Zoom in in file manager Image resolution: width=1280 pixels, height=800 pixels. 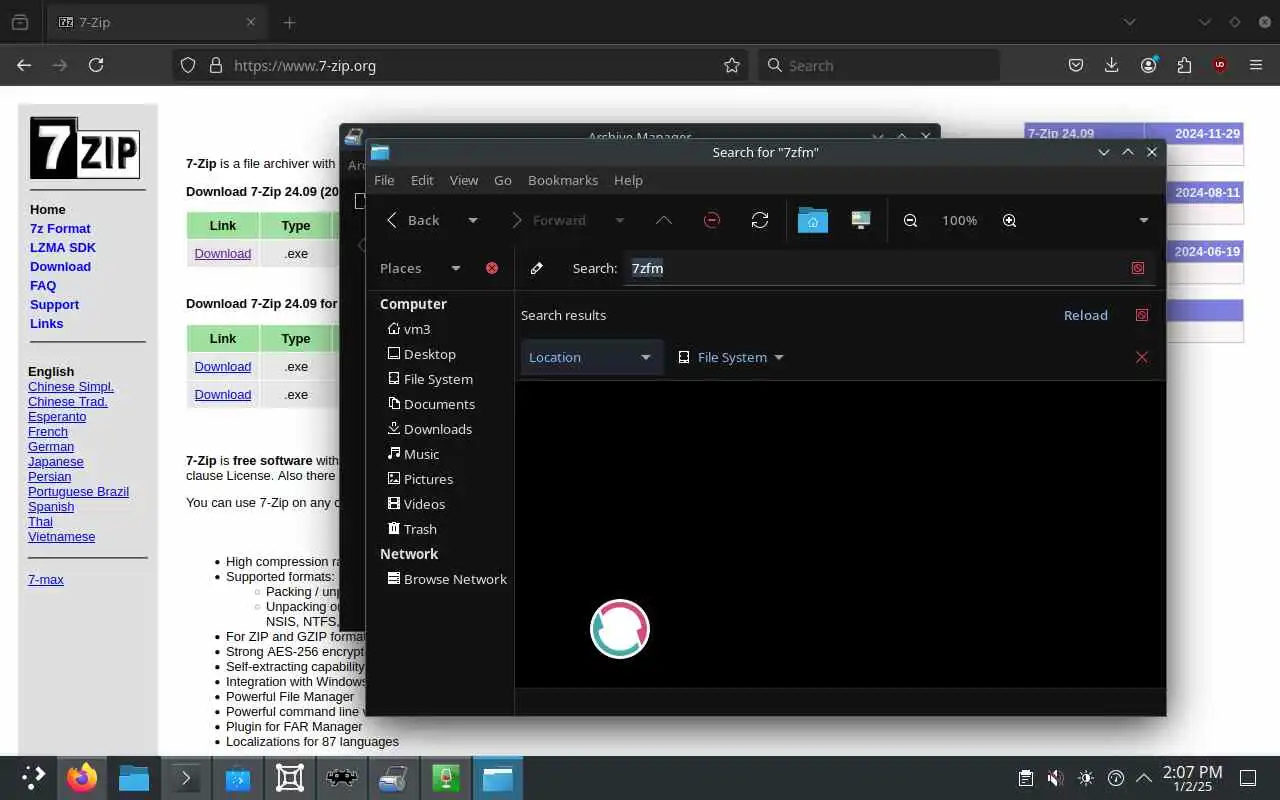(x=1009, y=220)
